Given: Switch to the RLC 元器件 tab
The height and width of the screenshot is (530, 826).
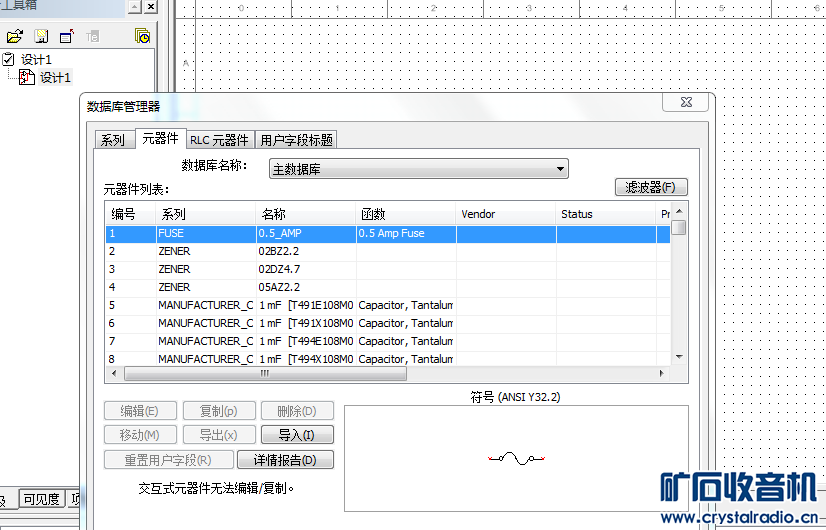Looking at the screenshot, I should (x=220, y=140).
